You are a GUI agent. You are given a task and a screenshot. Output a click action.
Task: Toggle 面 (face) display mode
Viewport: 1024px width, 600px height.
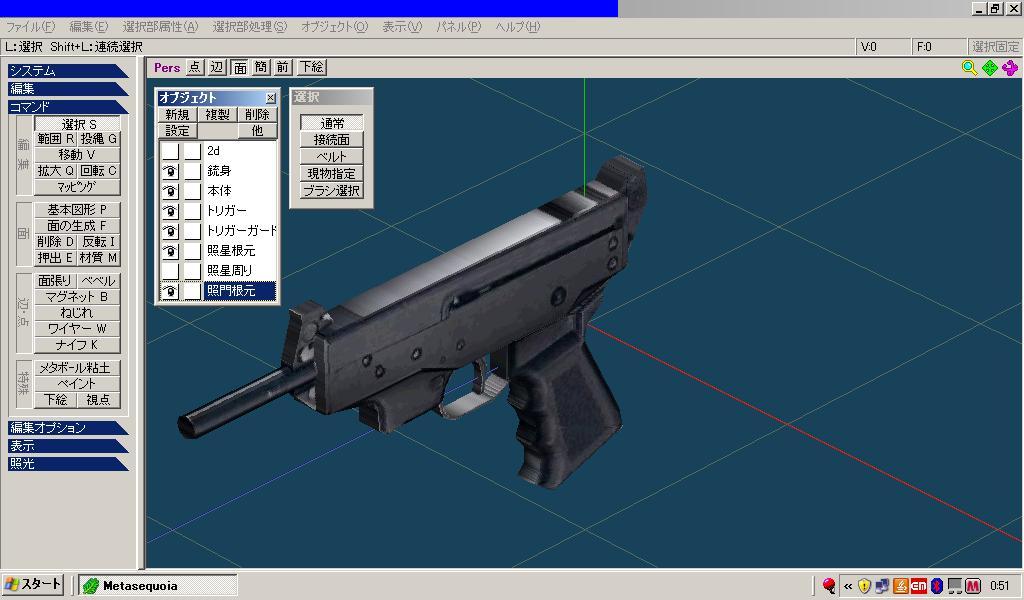coord(240,67)
